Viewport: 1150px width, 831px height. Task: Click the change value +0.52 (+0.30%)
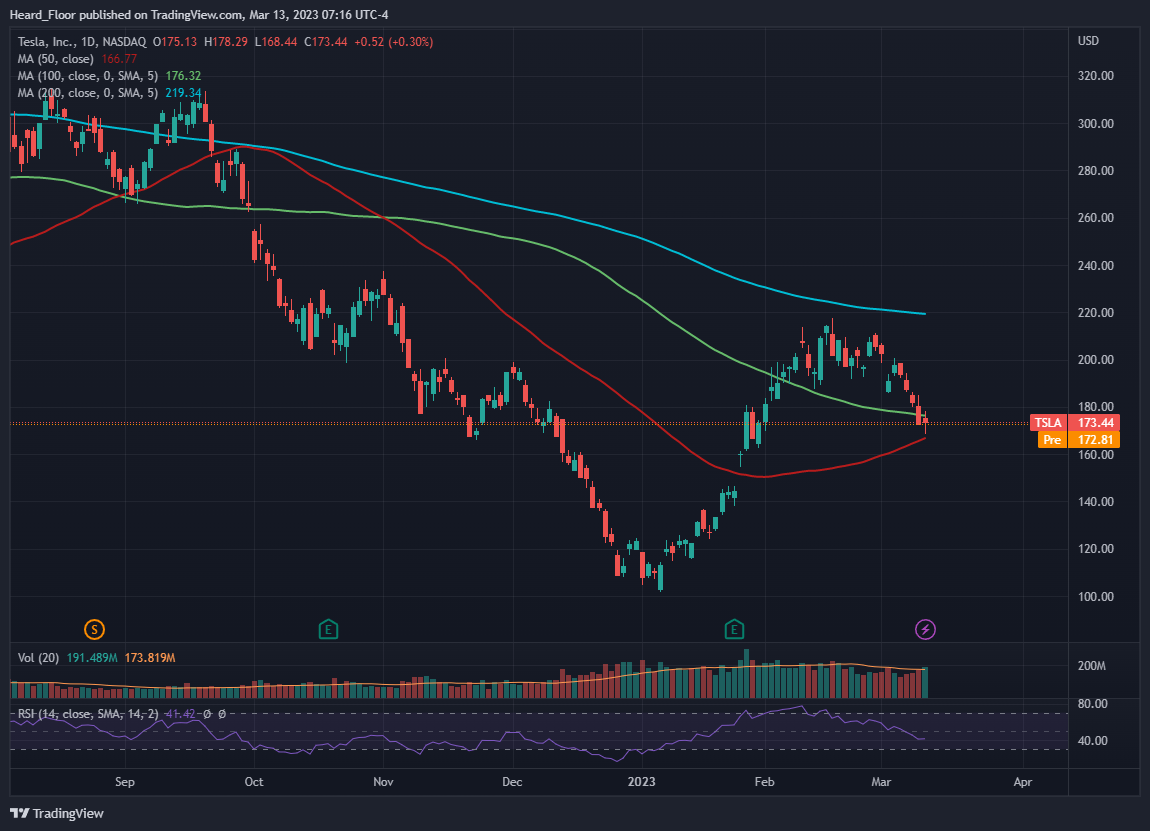tap(394, 42)
